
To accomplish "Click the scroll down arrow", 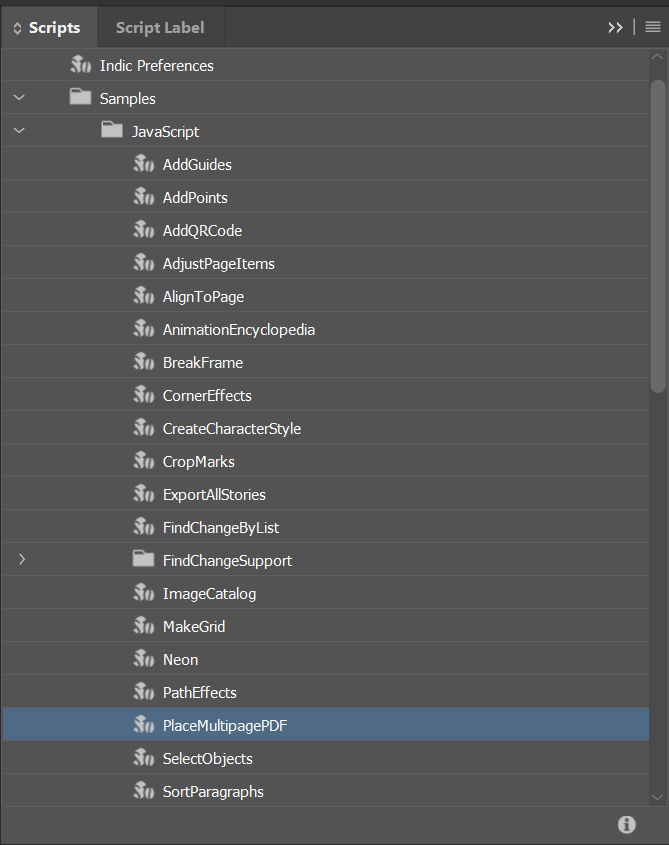I will point(657,797).
